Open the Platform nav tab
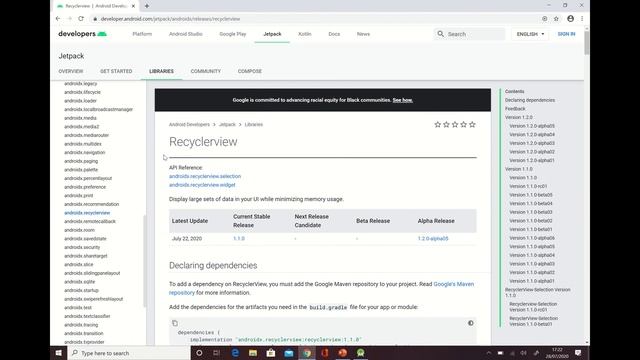The width and height of the screenshot is (640, 360). coord(142,34)
